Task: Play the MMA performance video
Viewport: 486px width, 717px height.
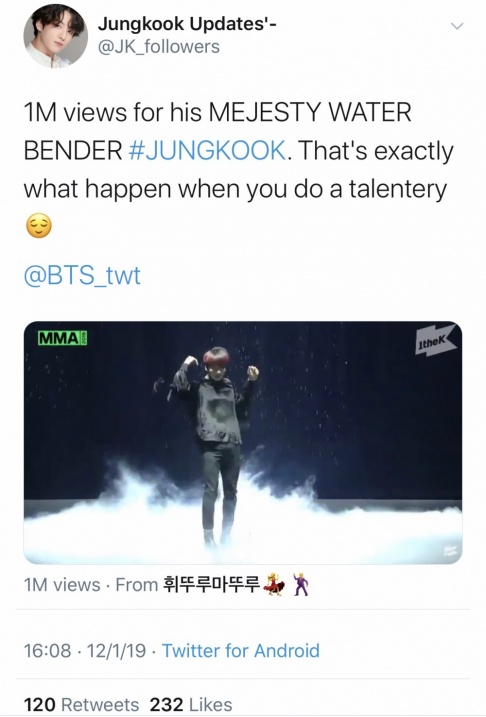Action: point(243,442)
